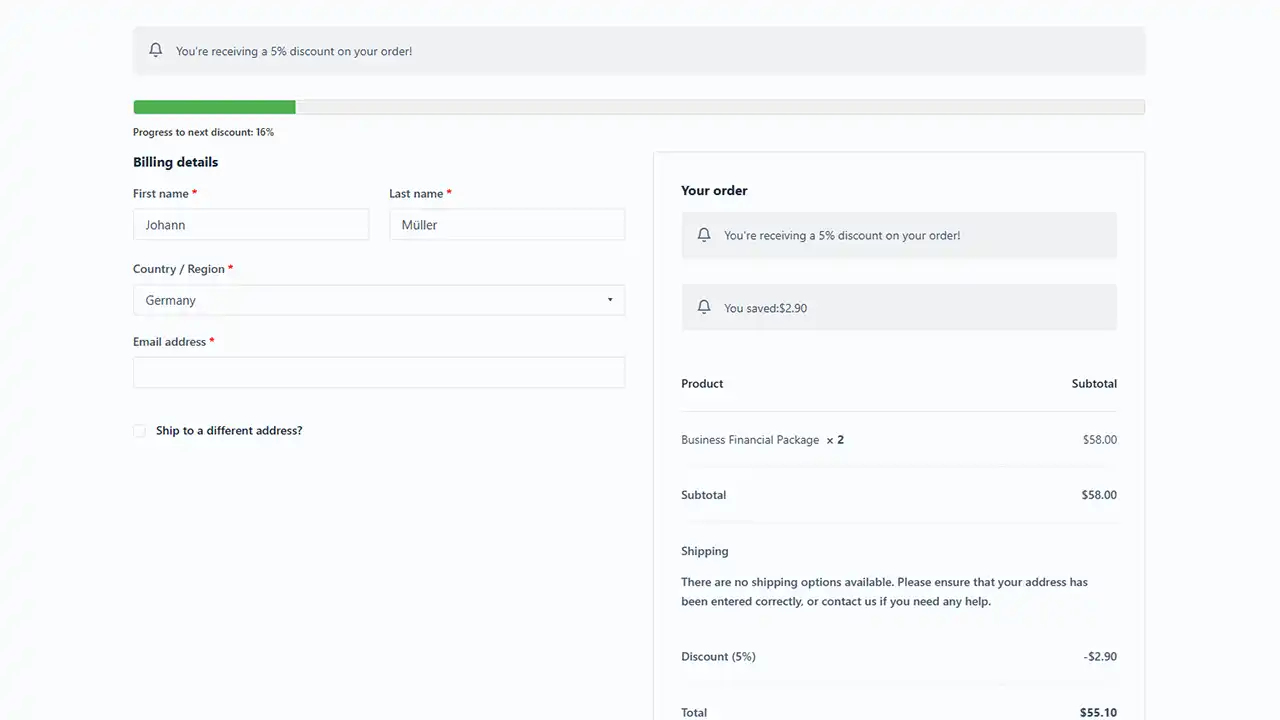Select the Business Financial Package product name

750,440
